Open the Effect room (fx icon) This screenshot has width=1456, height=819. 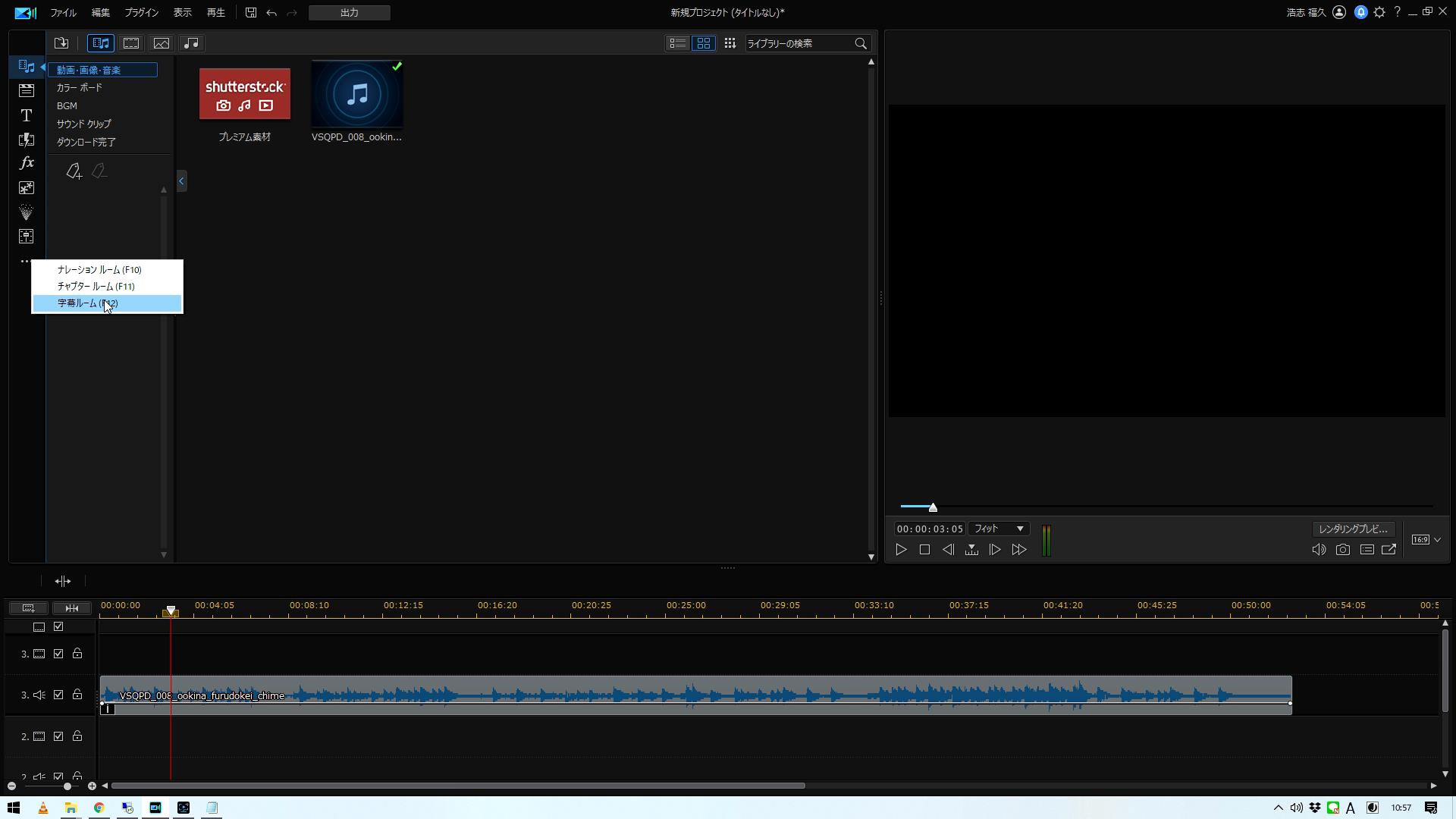pyautogui.click(x=26, y=163)
